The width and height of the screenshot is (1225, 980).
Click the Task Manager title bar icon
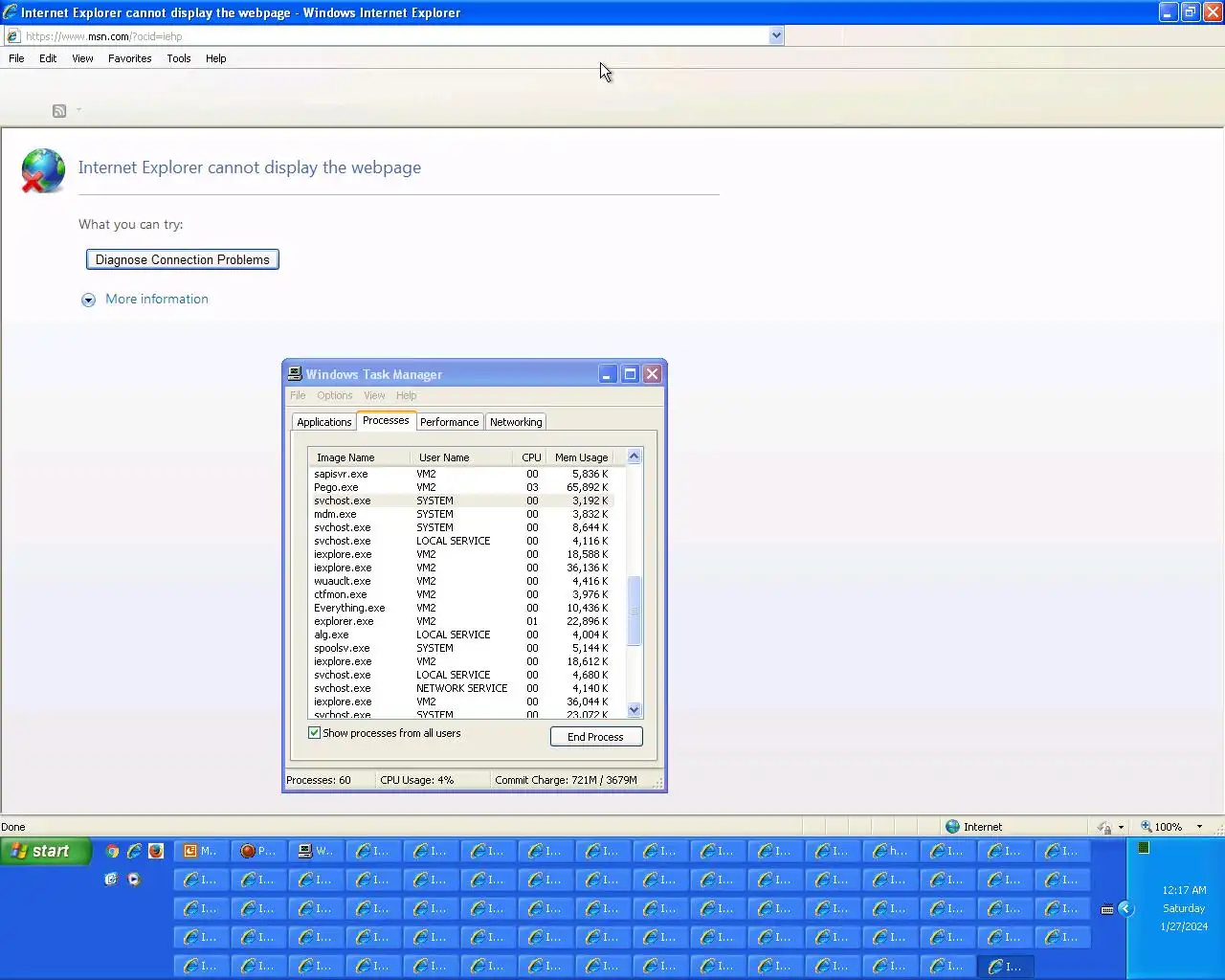pos(295,374)
